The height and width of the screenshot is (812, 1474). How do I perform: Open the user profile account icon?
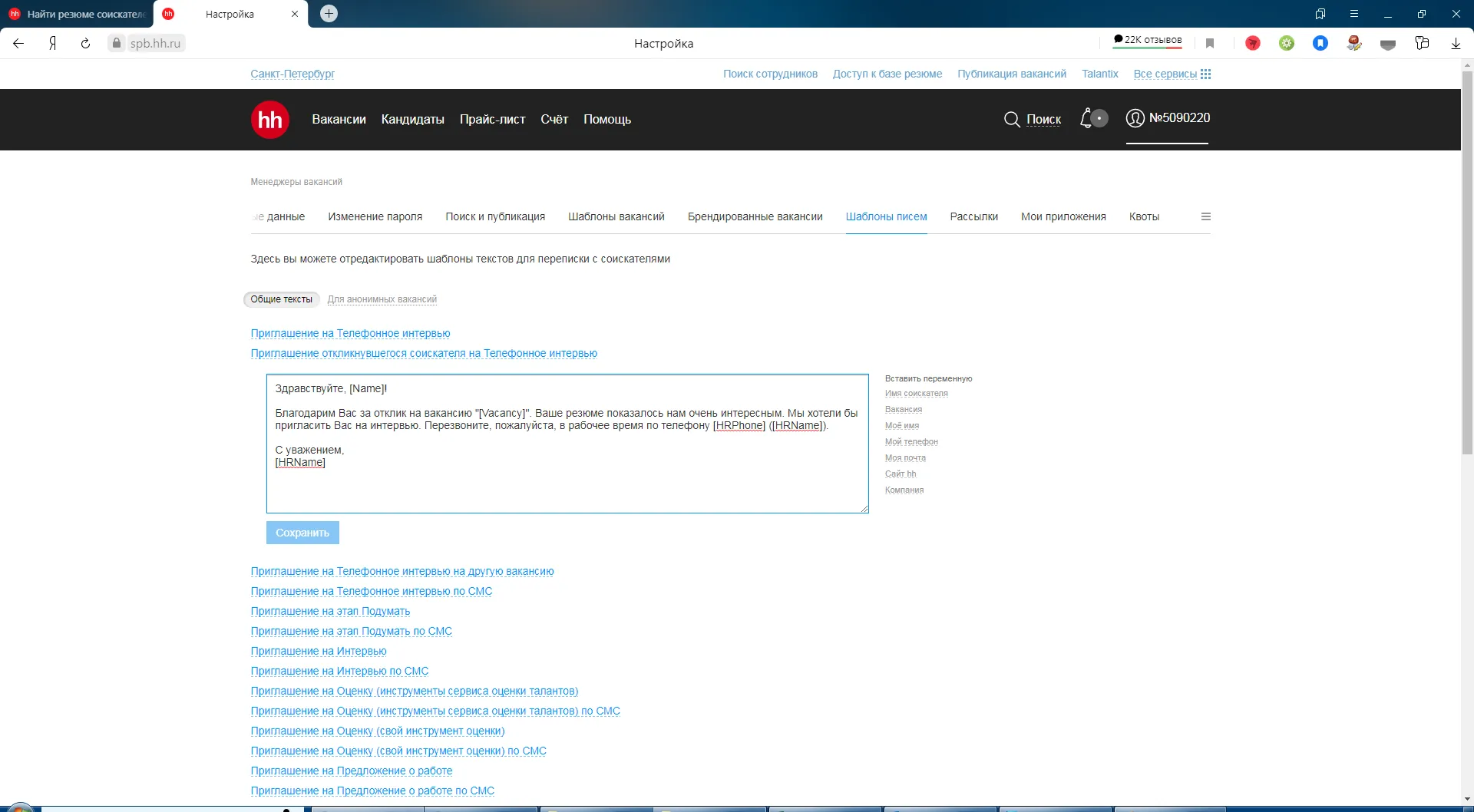tap(1135, 118)
